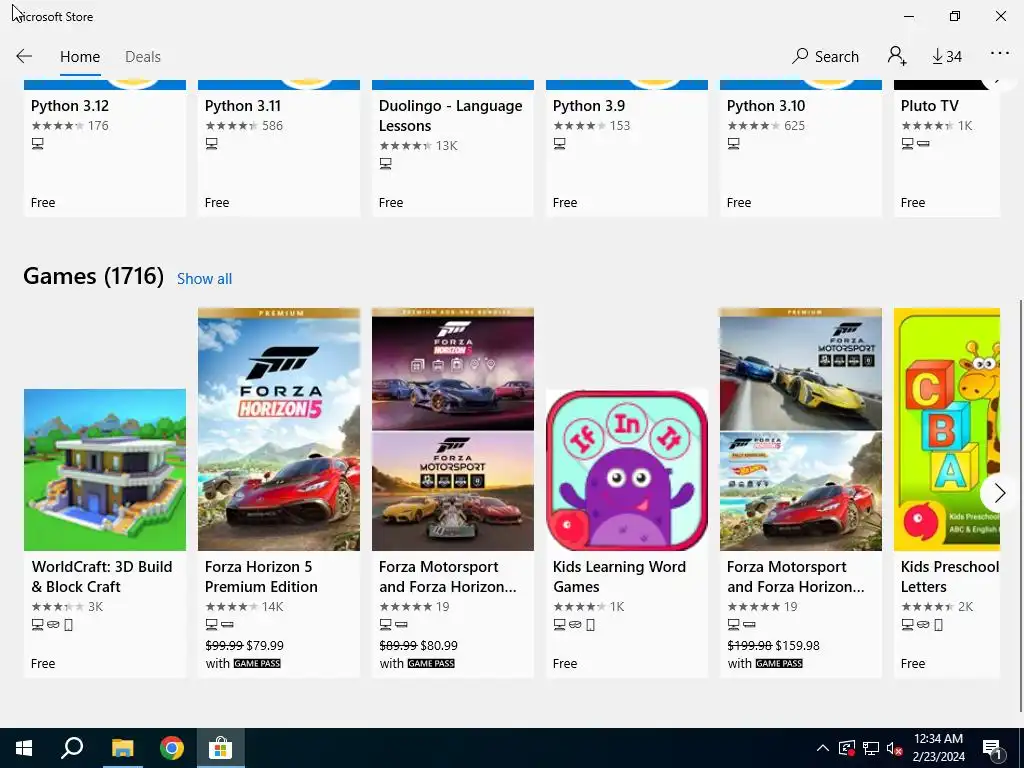This screenshot has width=1024, height=768.
Task: Open Kids Learning Word Games thumbnail
Action: pyautogui.click(x=627, y=470)
